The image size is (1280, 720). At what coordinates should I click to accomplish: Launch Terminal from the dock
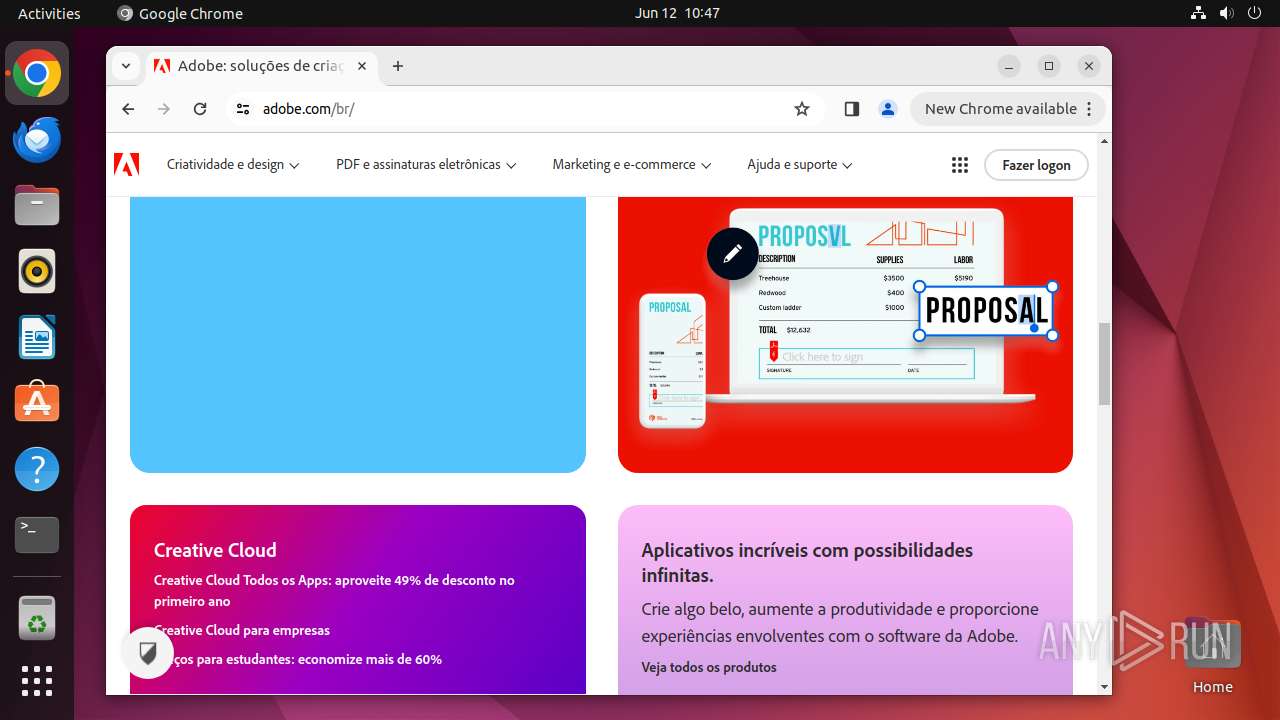pos(37,535)
